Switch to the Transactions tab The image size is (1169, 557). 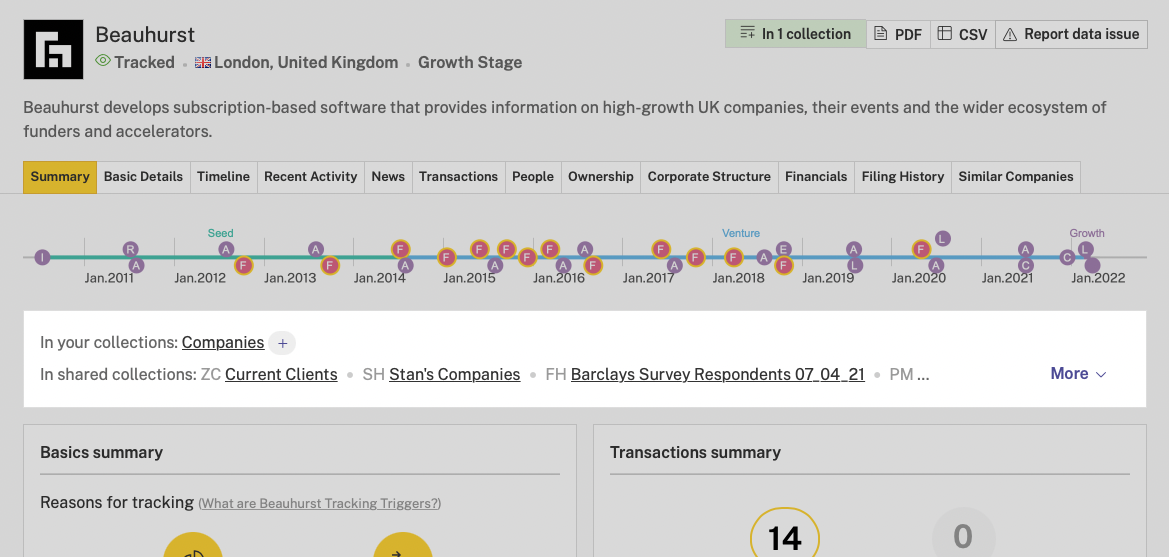(x=459, y=177)
